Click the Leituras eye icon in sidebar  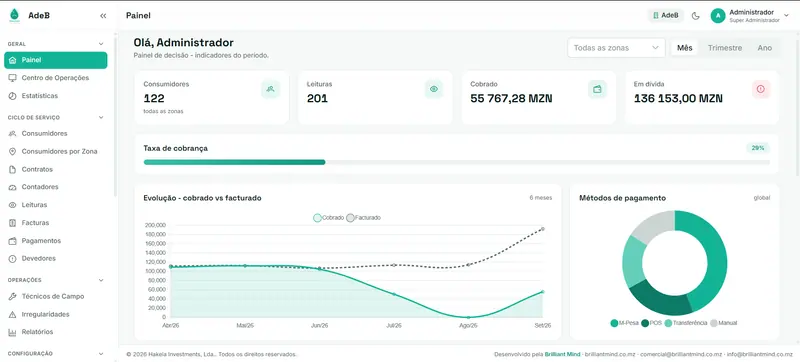click(13, 205)
